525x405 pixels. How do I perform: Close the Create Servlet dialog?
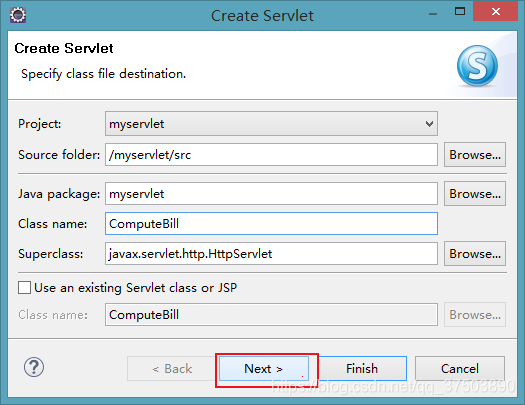tap(496, 12)
